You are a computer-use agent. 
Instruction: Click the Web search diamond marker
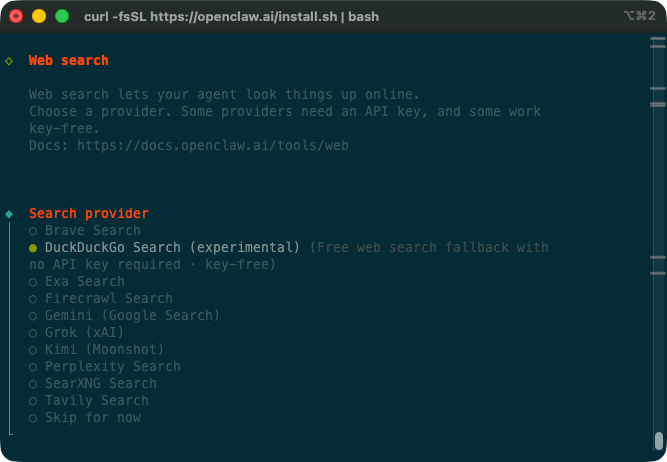click(x=9, y=61)
